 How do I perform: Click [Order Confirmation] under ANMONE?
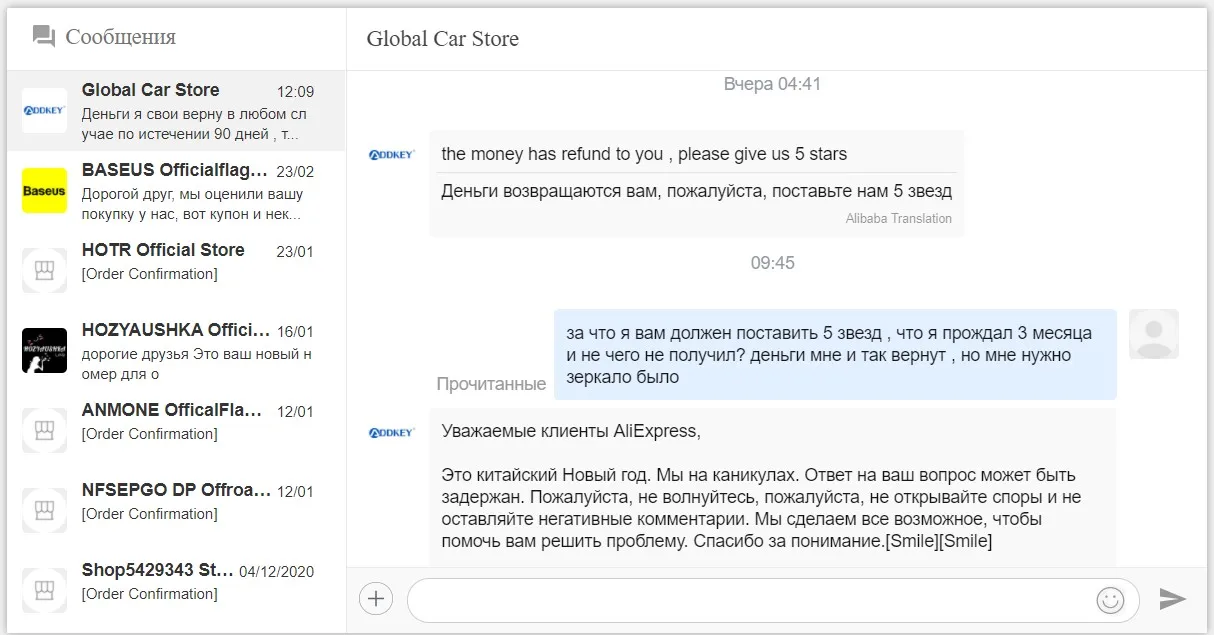point(150,434)
